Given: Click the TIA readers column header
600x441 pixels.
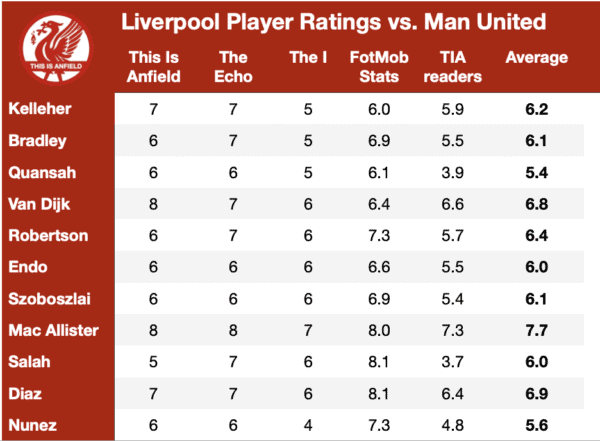Looking at the screenshot, I should [x=452, y=67].
